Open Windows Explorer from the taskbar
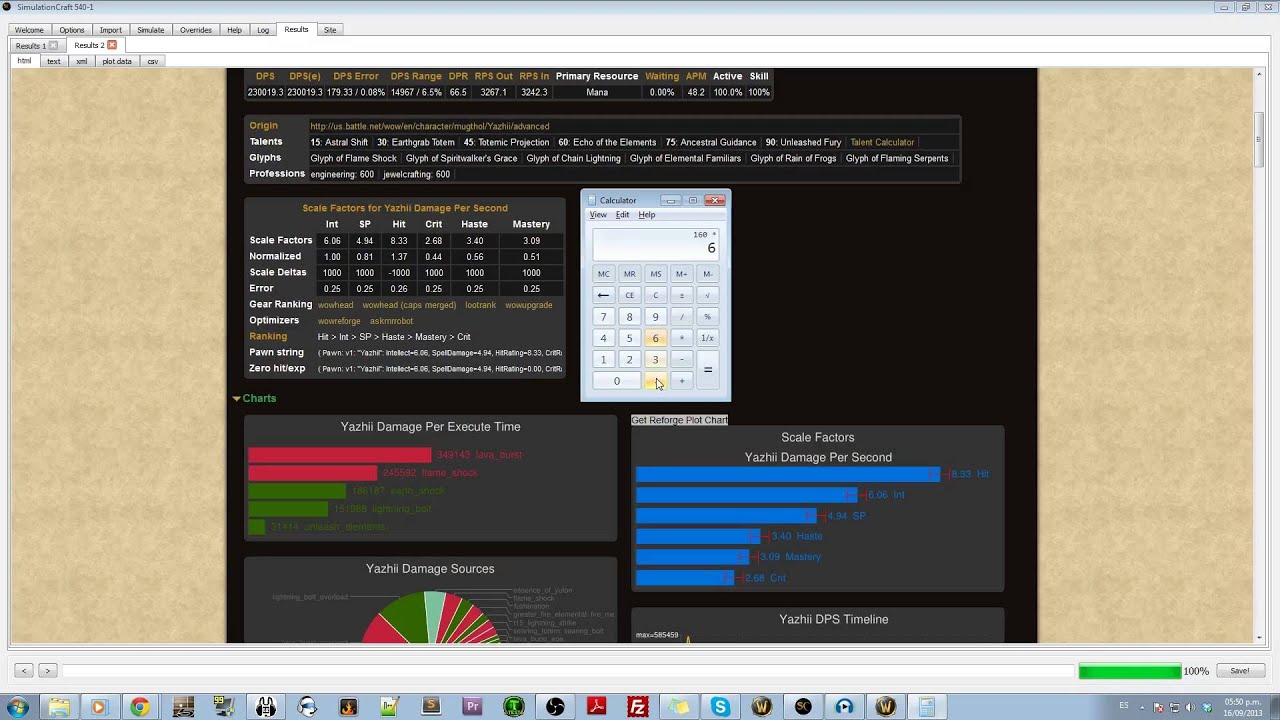 [x=59, y=707]
